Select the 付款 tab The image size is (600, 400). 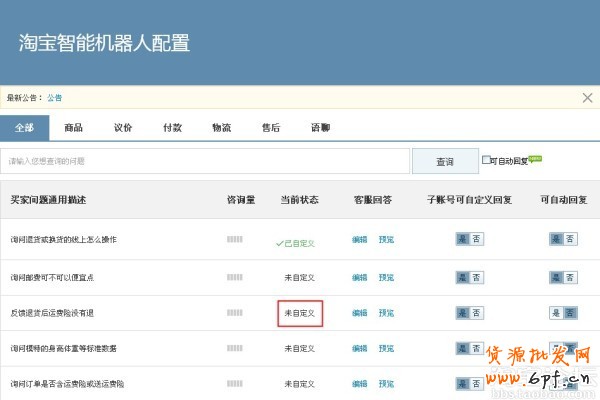point(172,128)
